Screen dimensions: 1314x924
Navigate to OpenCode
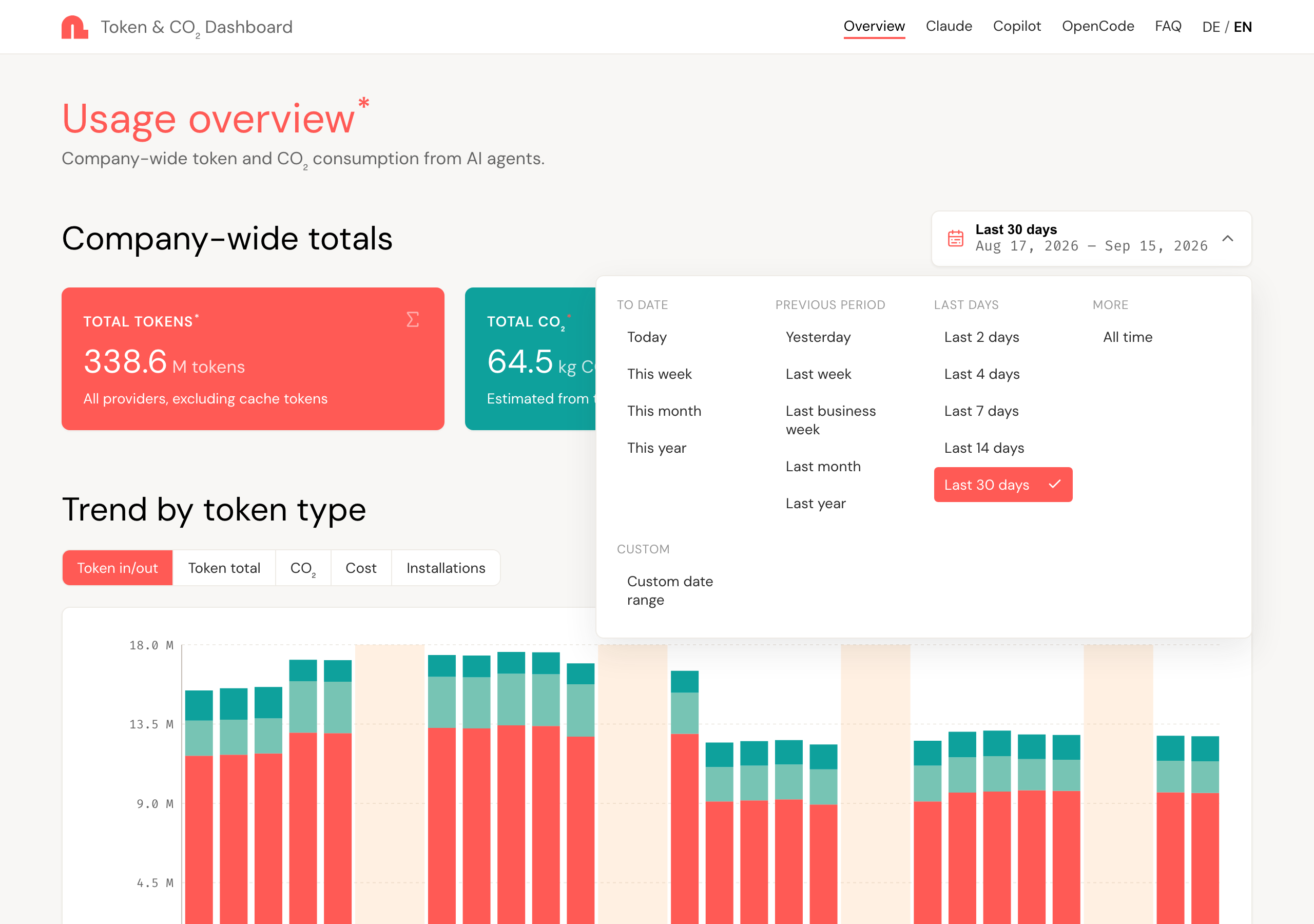(1098, 26)
